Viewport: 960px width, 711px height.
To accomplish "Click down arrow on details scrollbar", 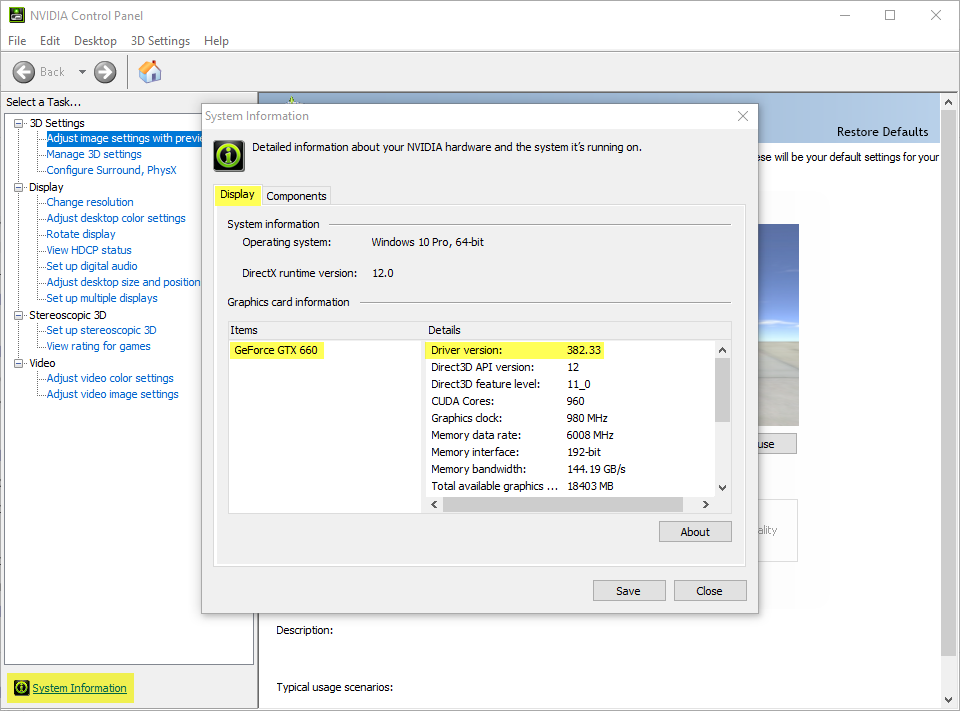I will click(x=722, y=487).
